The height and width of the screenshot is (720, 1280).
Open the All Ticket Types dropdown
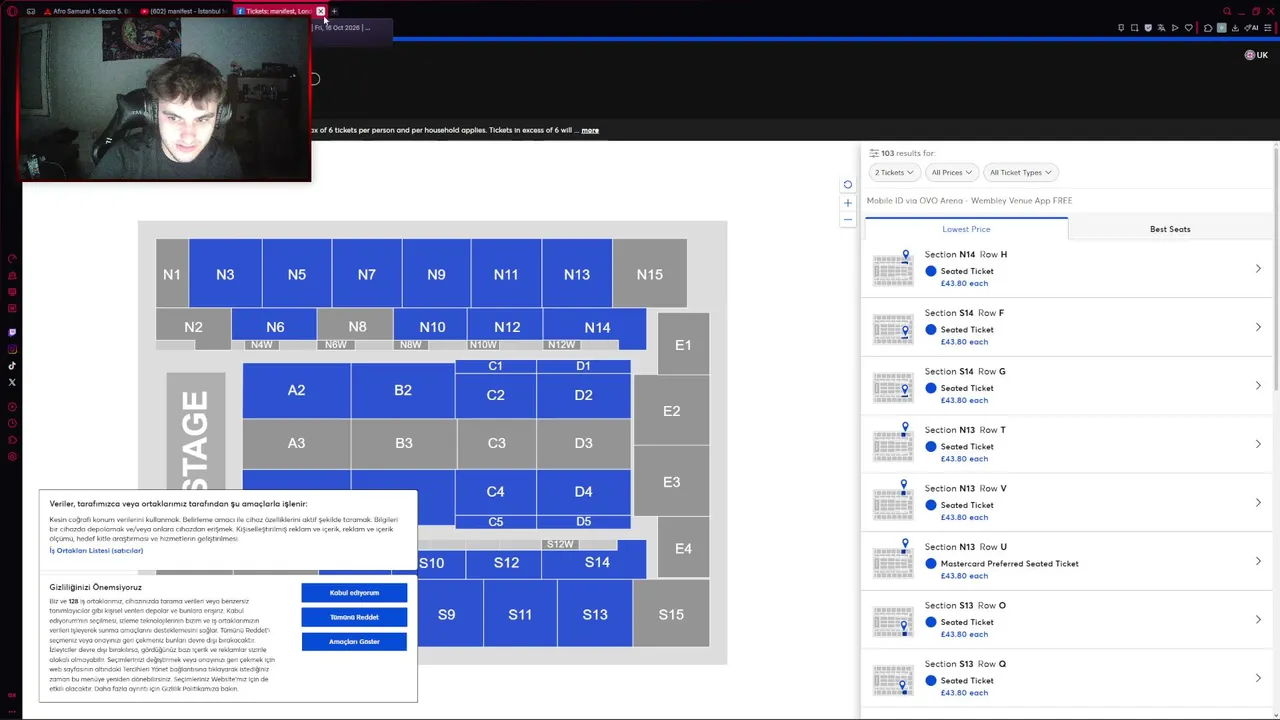(x=1020, y=172)
